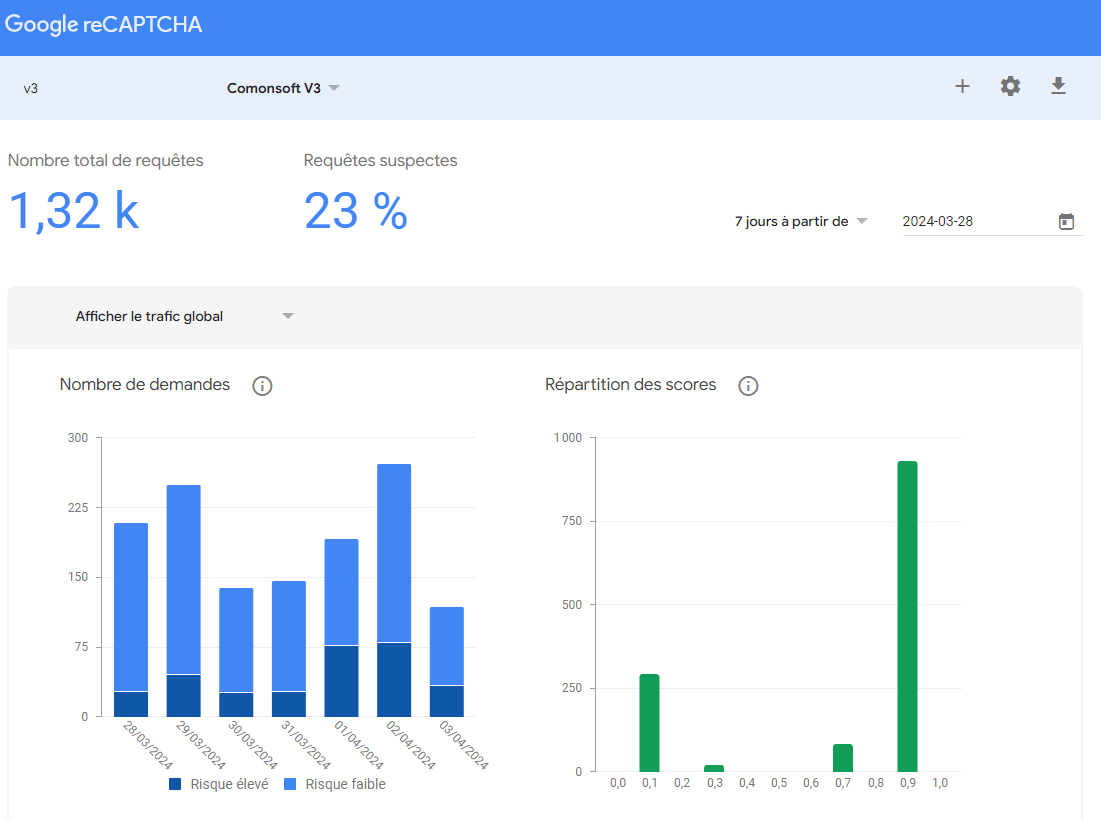Create a new site key with the plus icon

point(962,87)
